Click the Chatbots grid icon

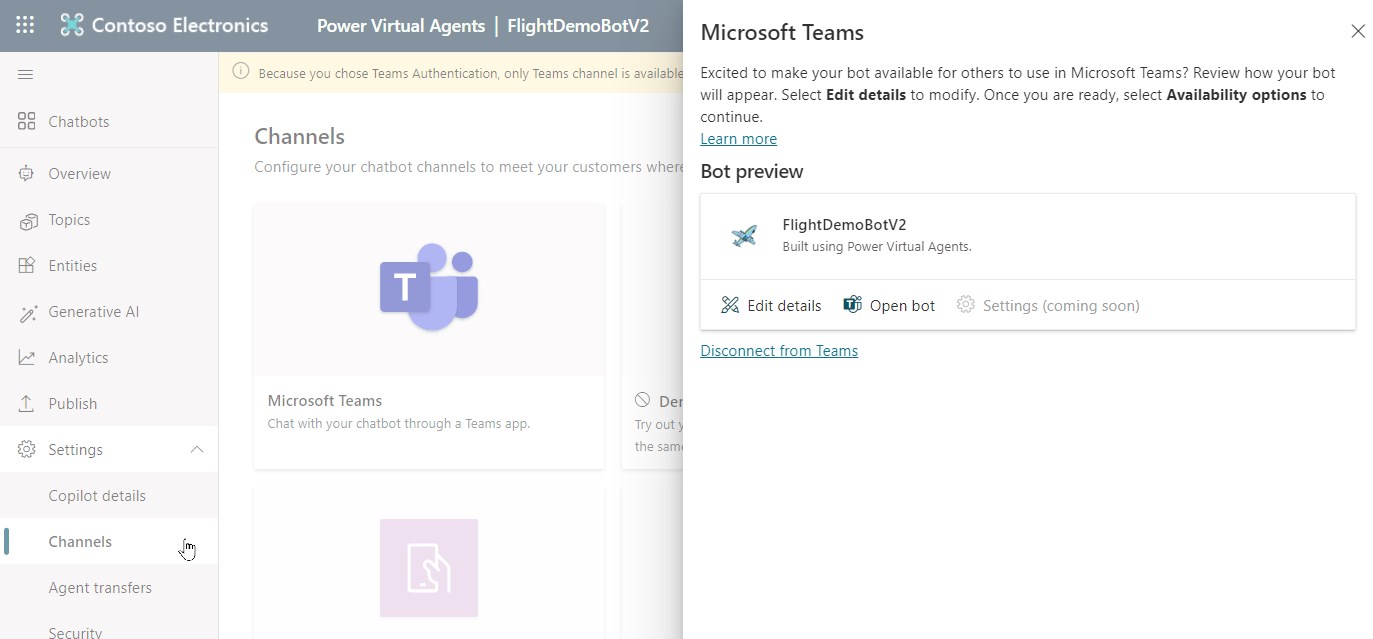27,121
